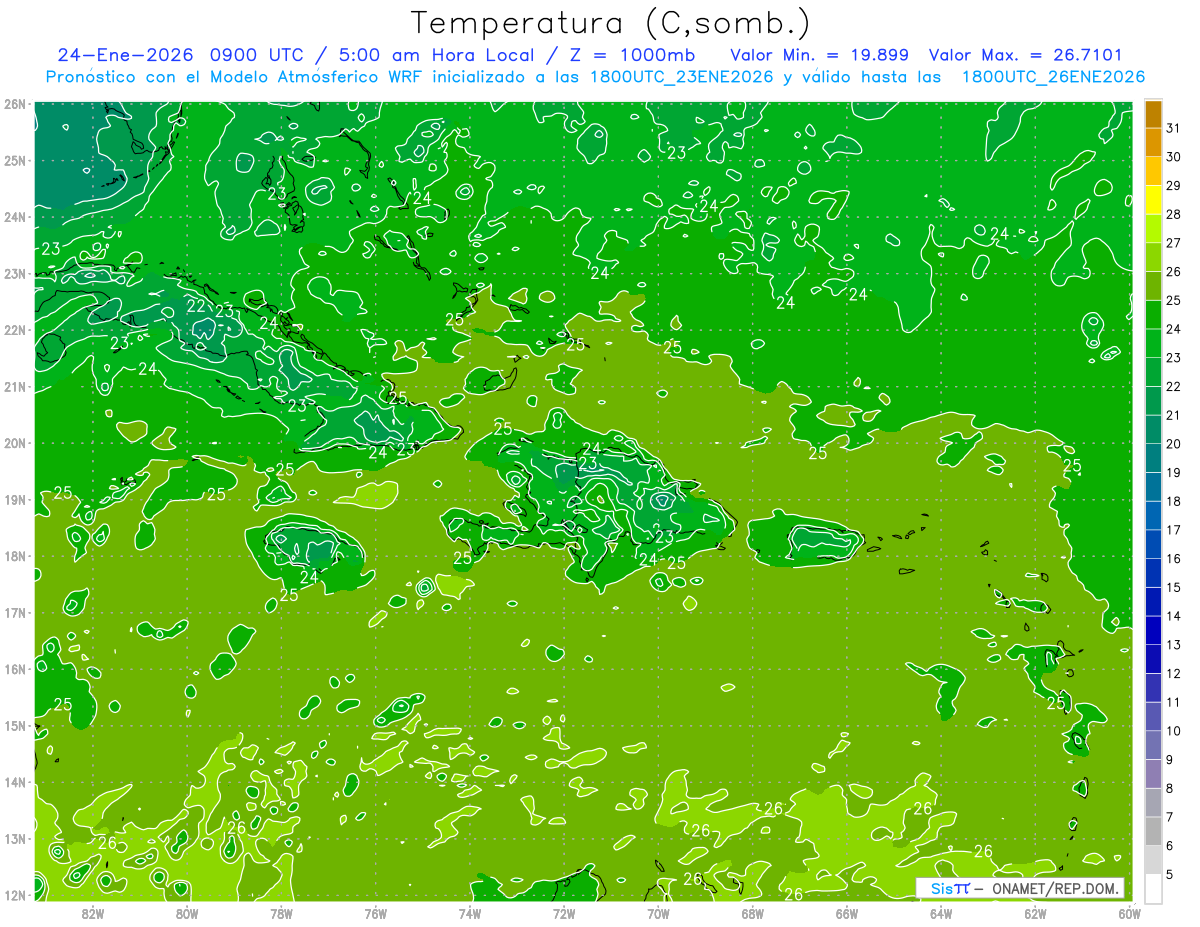Click the longitude label '80W'
Viewport: 1200px width, 927px height.
[x=187, y=913]
